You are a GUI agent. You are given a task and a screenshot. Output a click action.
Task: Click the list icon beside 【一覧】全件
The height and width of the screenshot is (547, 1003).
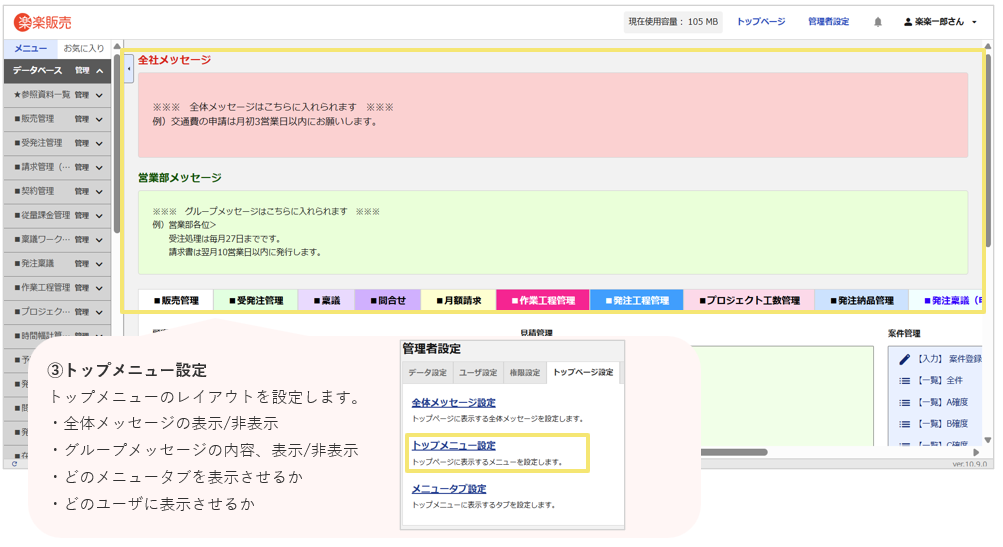(904, 381)
